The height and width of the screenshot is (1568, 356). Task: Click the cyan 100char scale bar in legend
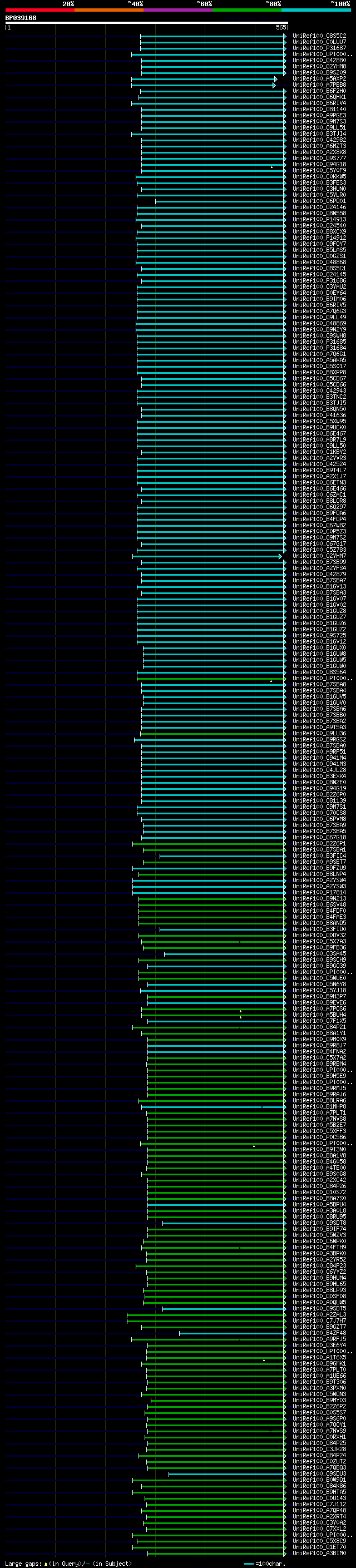248,1563
